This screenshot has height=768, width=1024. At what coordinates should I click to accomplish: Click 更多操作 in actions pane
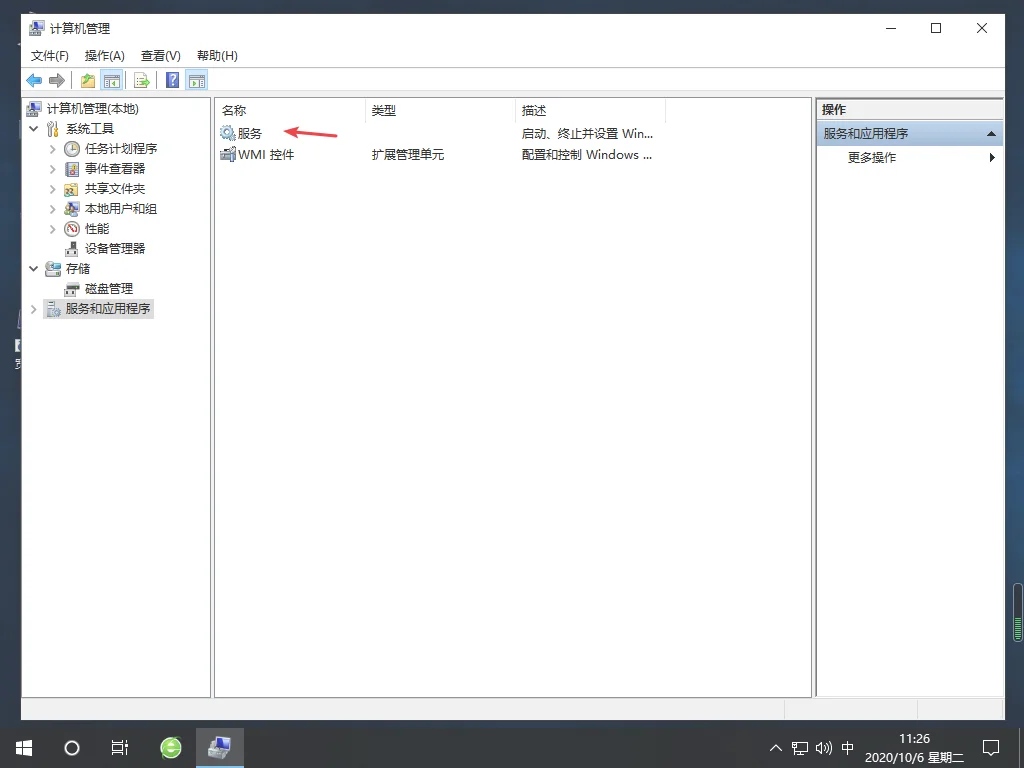872,157
